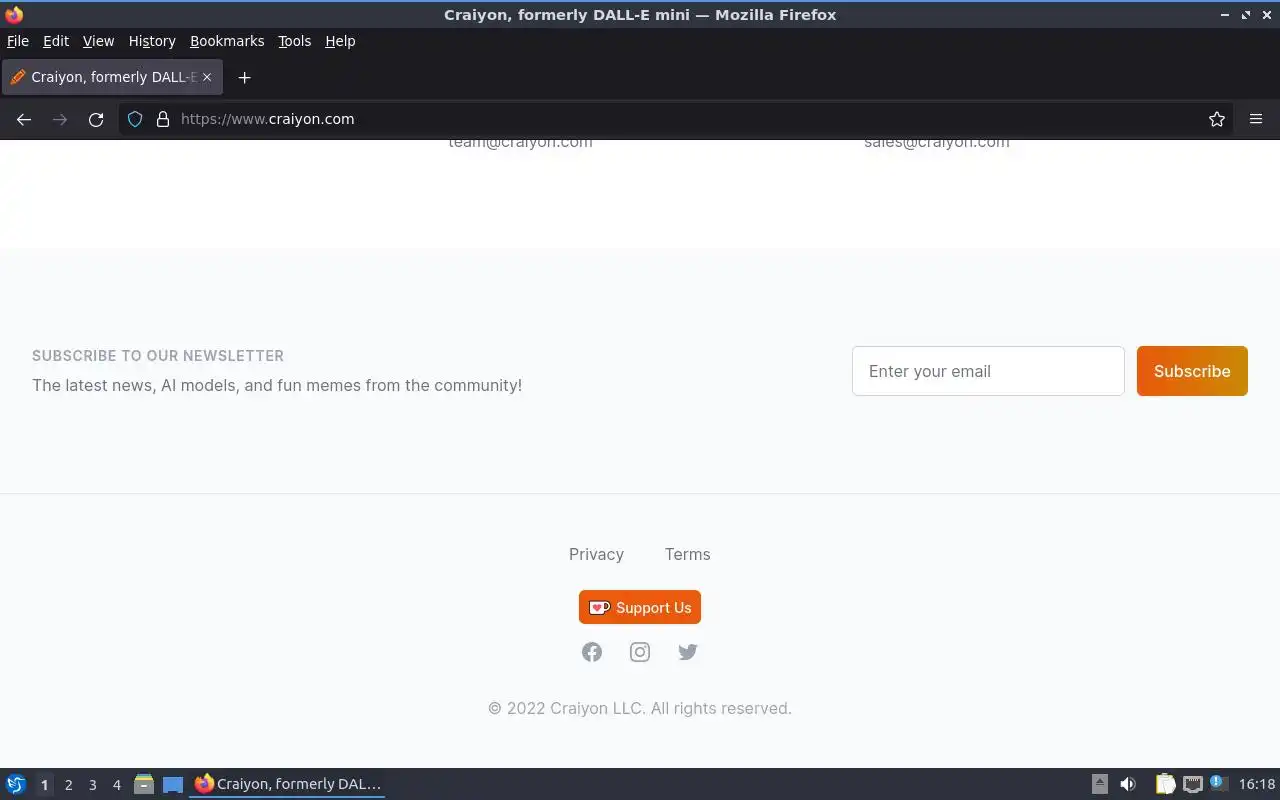Open a new tab with plus button
The height and width of the screenshot is (800, 1280).
244,77
